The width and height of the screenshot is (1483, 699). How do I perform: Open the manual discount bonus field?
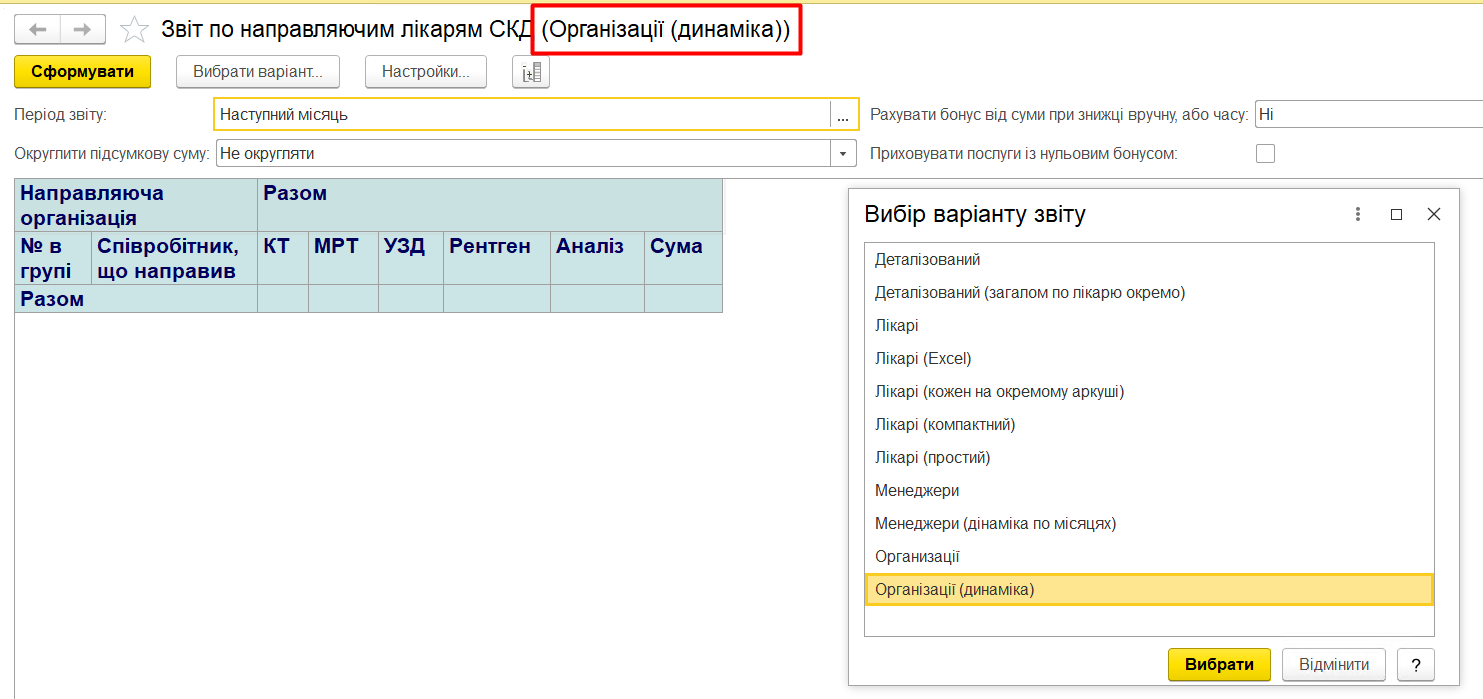[1368, 115]
